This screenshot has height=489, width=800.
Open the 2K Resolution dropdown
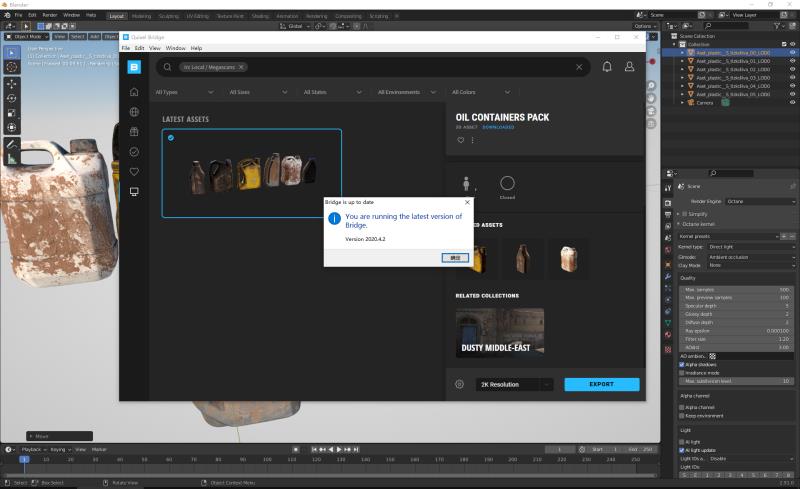[x=514, y=384]
